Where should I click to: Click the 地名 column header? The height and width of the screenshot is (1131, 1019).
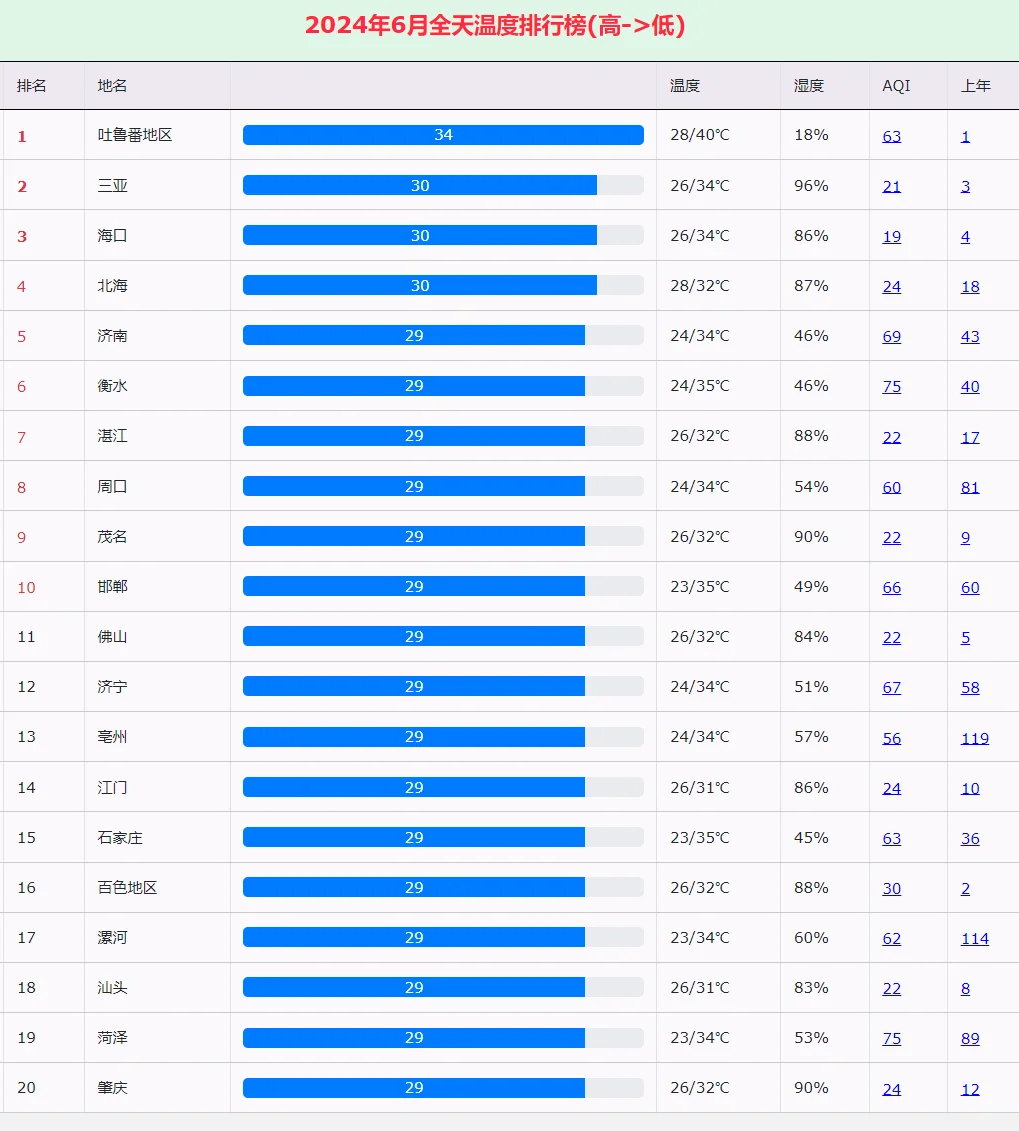click(113, 86)
